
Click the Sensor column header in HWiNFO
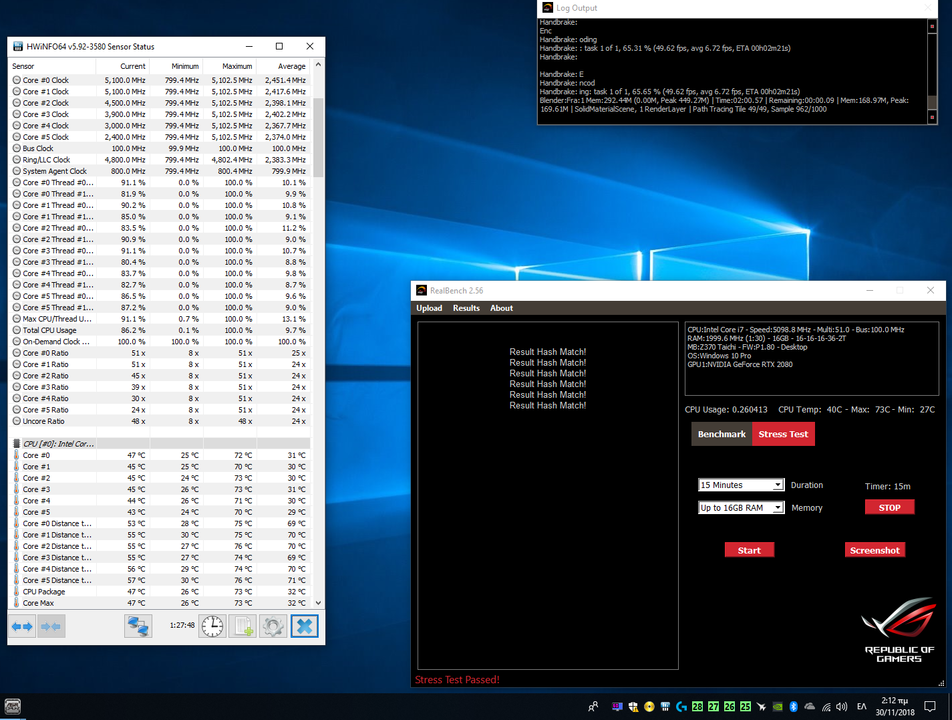coord(53,66)
